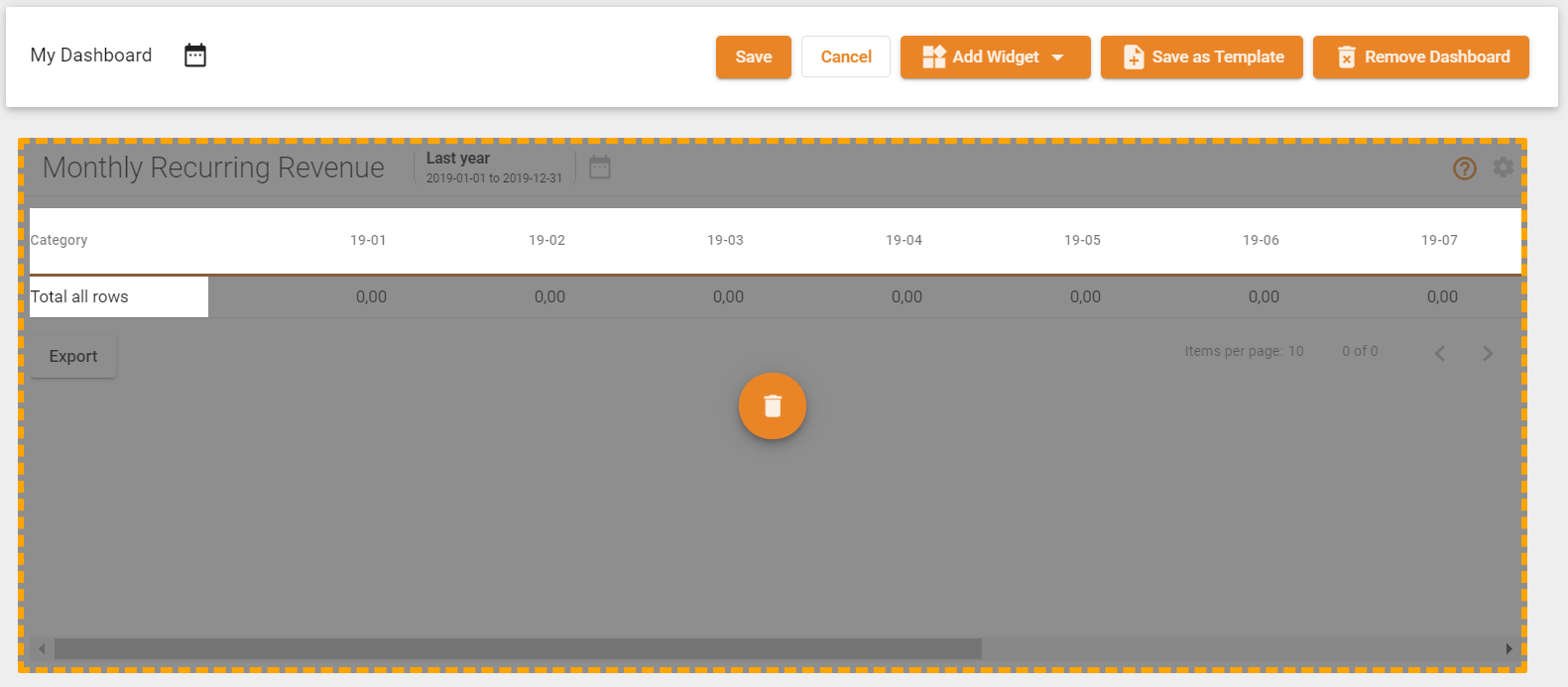Viewport: 1568px width, 687px height.
Task: Open the Add Widget dropdown
Action: 996,57
